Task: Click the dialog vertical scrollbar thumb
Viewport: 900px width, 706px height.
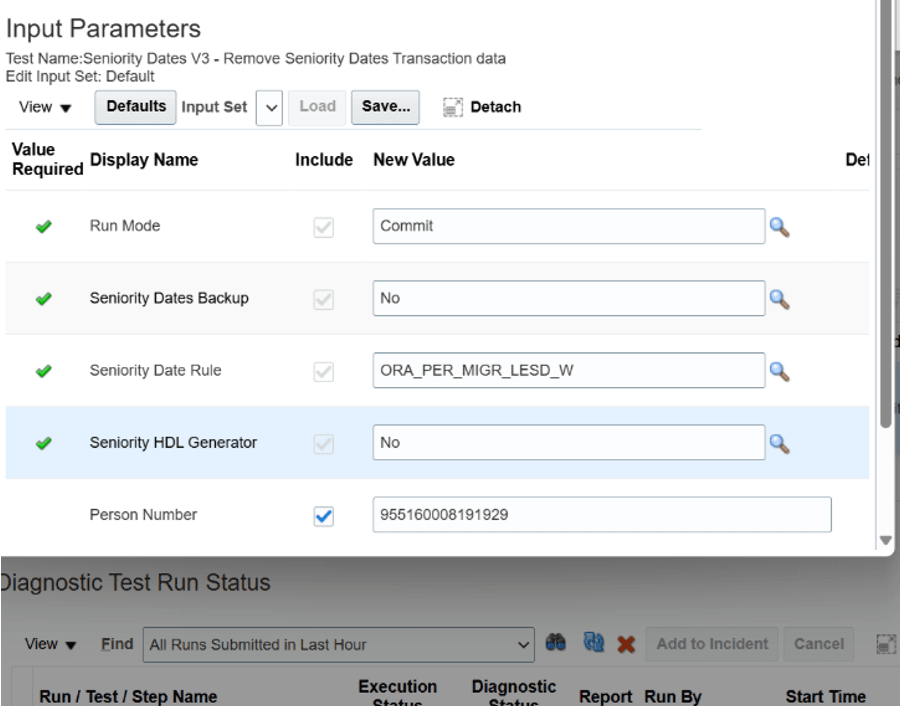Action: [x=886, y=212]
